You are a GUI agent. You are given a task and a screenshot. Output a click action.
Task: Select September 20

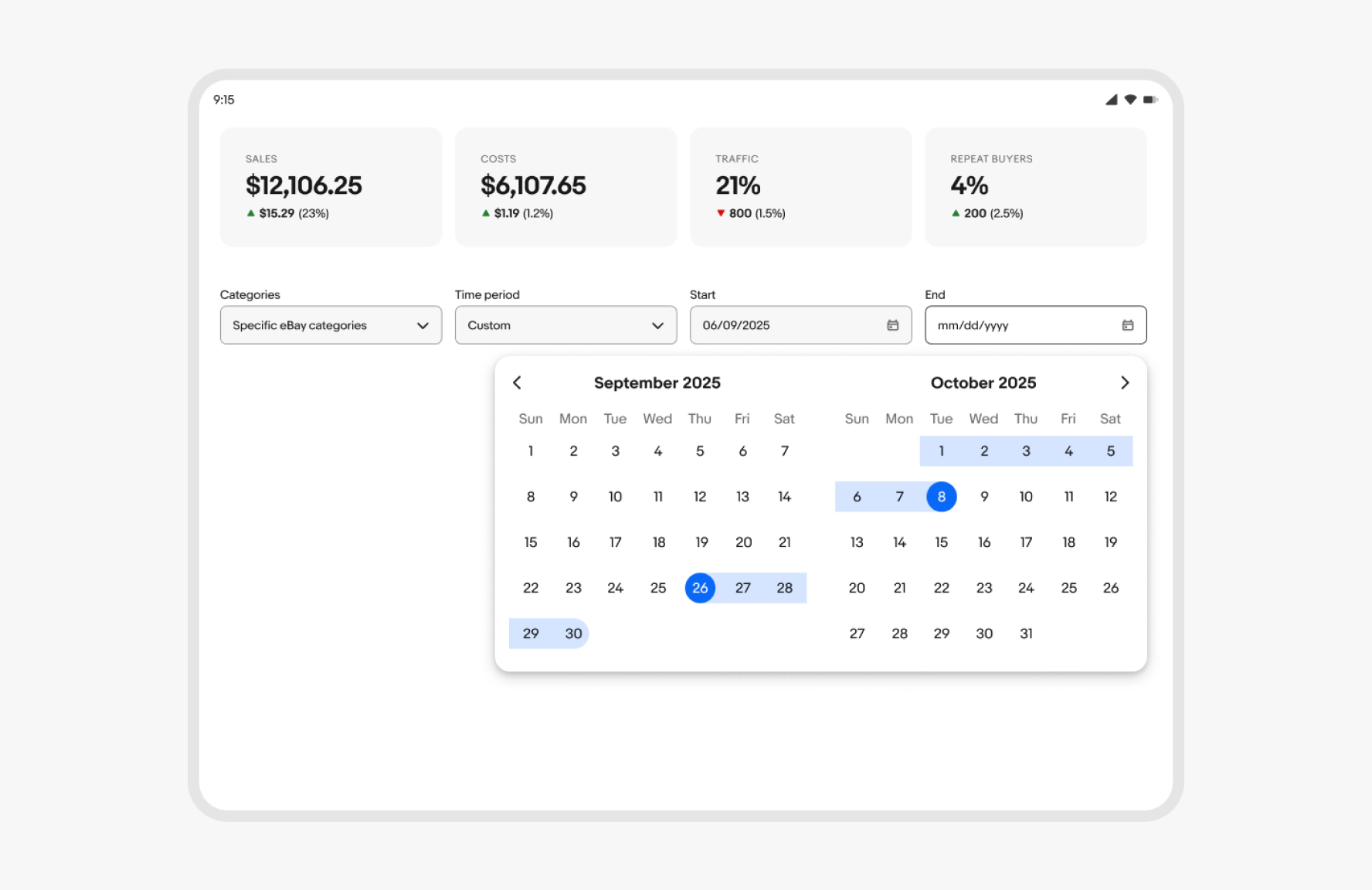(x=742, y=542)
